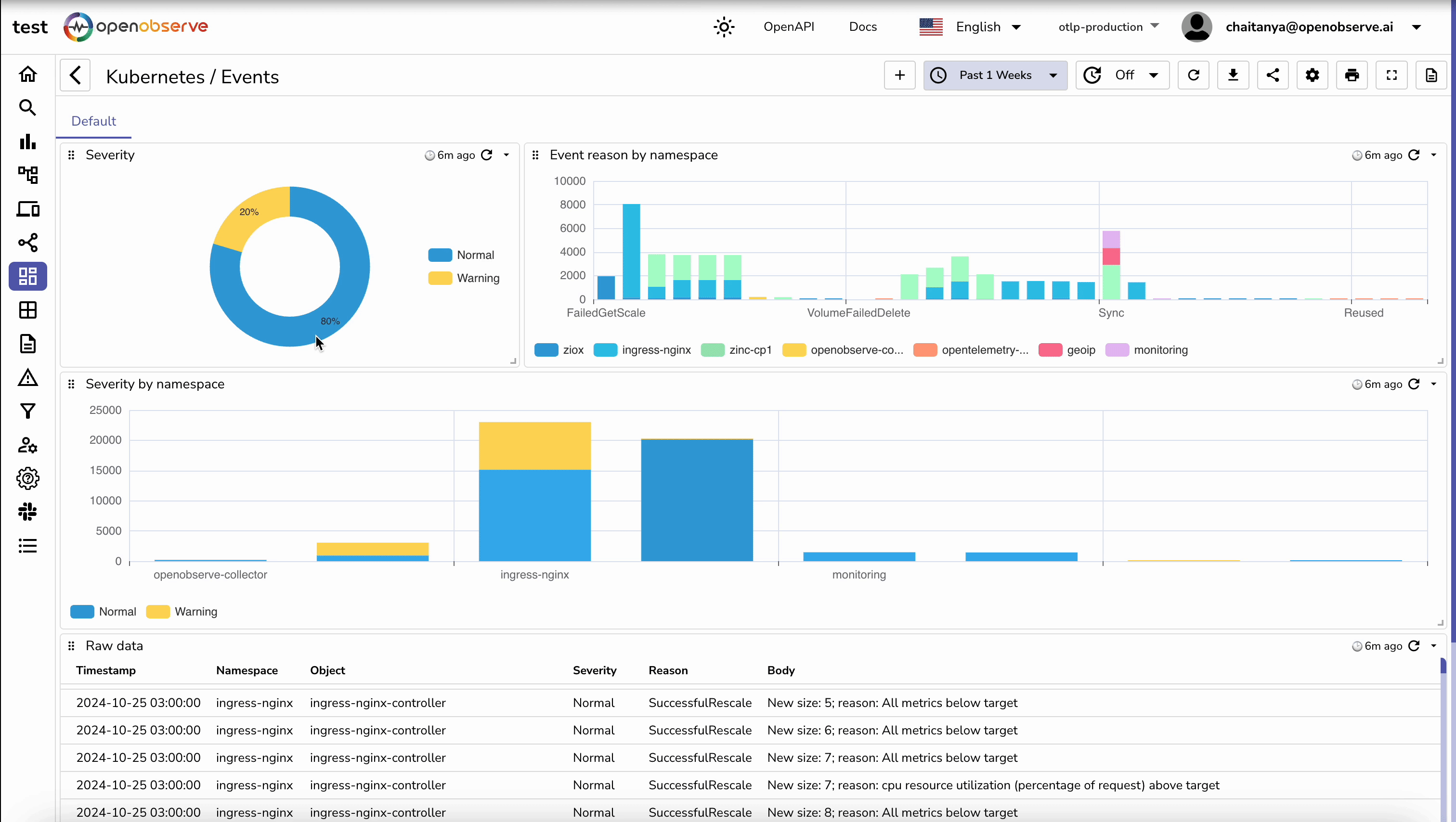The width and height of the screenshot is (1456, 822).
Task: Toggle dark mode with the brightness icon
Action: pos(724,26)
